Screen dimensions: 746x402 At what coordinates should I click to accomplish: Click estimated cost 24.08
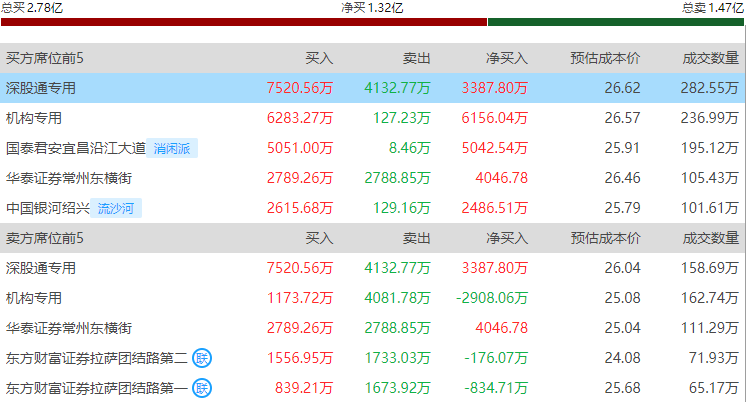[622, 358]
